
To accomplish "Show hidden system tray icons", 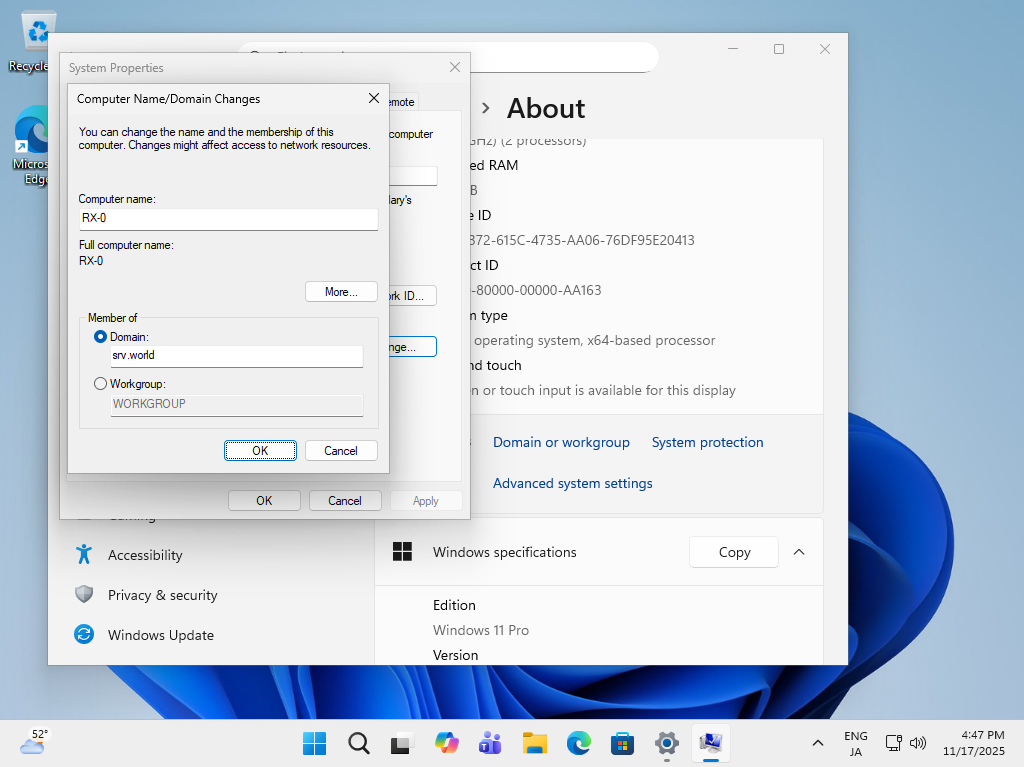I will click(x=818, y=743).
